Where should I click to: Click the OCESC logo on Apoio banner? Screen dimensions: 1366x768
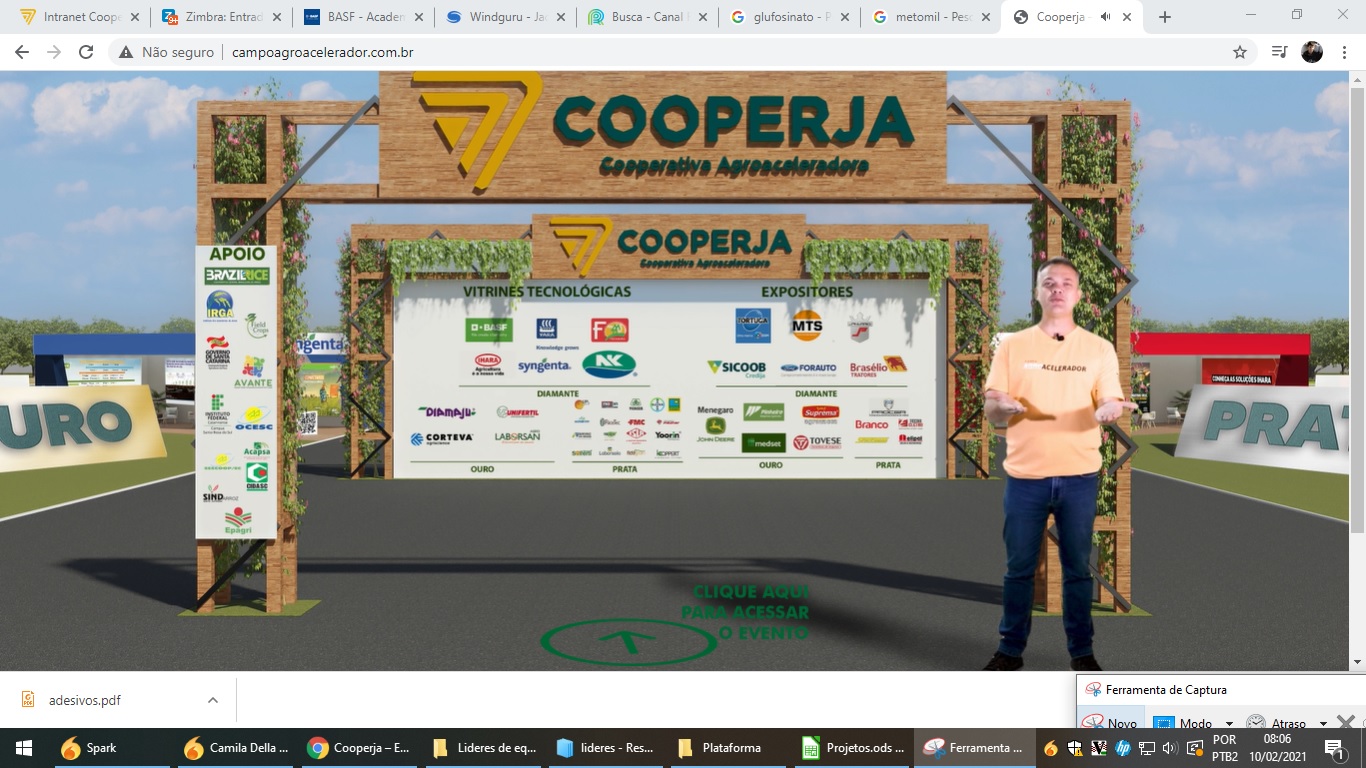(253, 418)
